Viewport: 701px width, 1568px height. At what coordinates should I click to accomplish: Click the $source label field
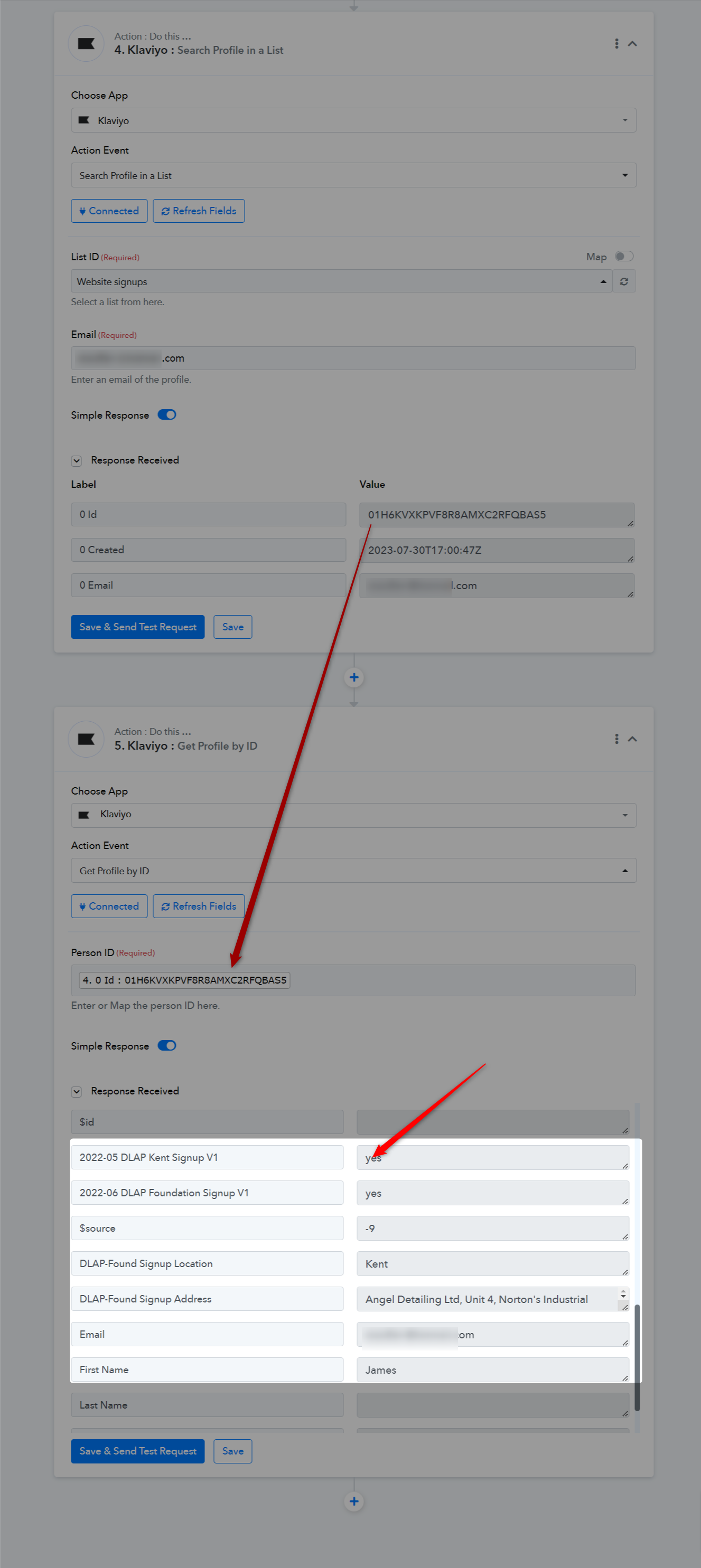point(207,1228)
